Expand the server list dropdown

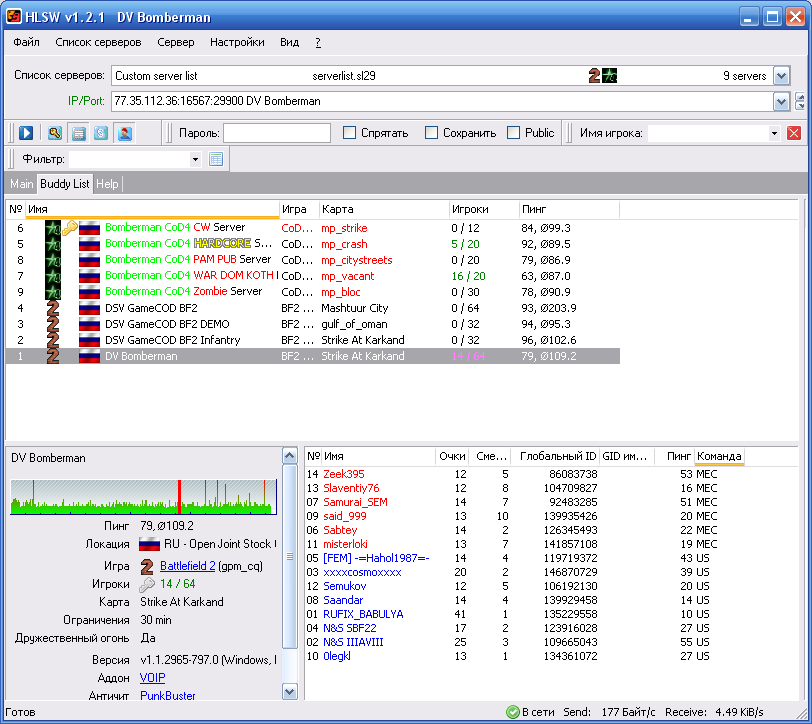click(x=781, y=76)
